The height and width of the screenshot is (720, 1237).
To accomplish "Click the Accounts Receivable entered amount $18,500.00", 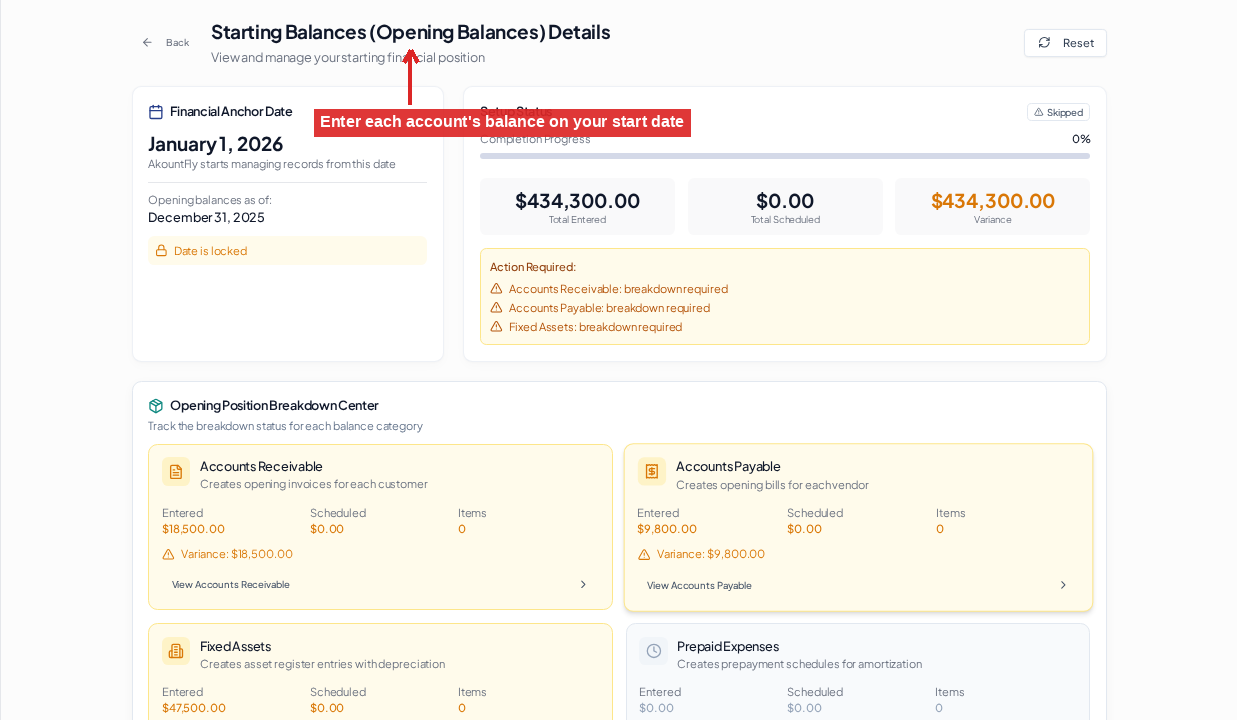I will point(193,529).
